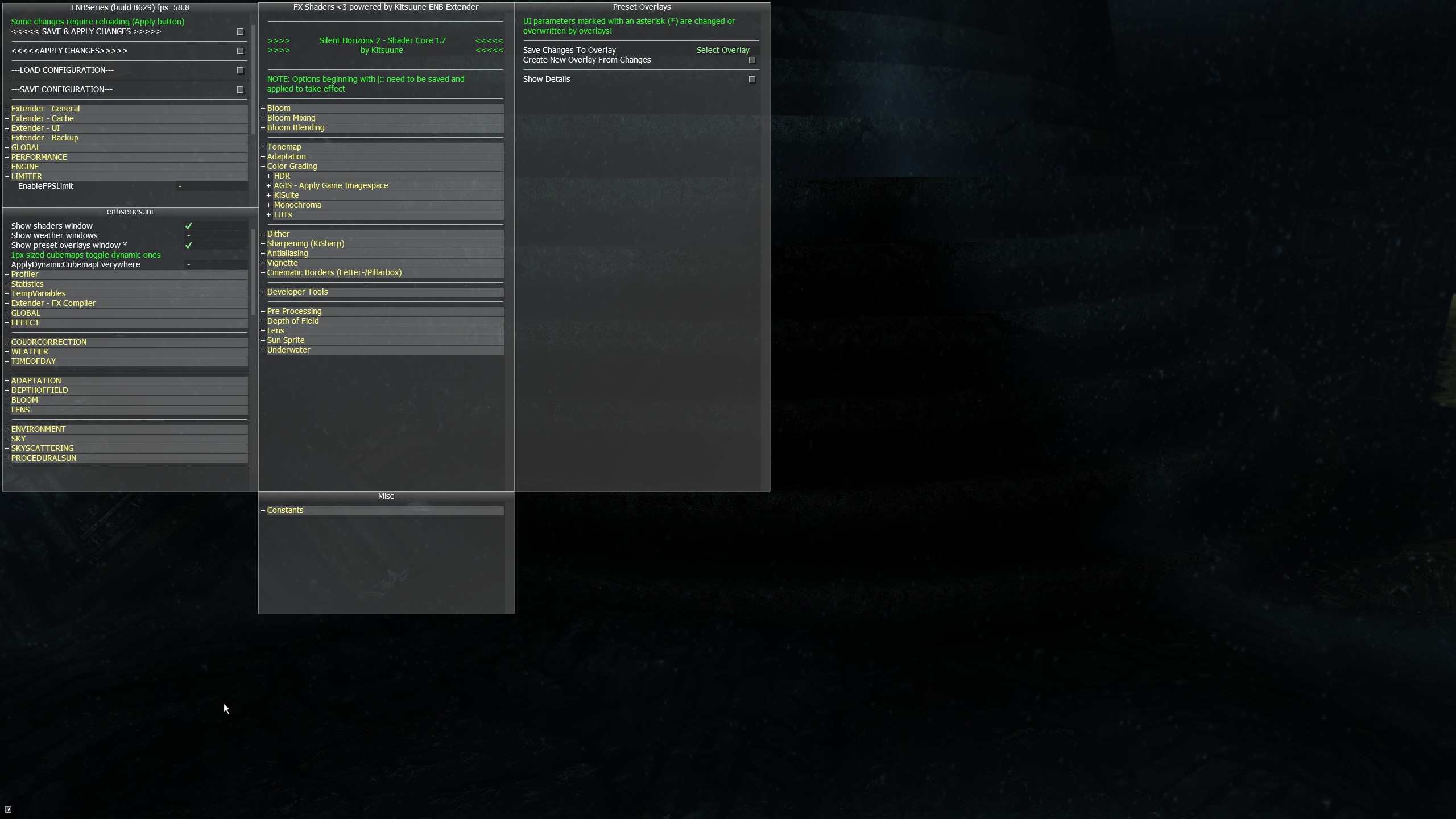The width and height of the screenshot is (1456, 819).
Task: Collapse the LIMITER section
Action: 126,176
